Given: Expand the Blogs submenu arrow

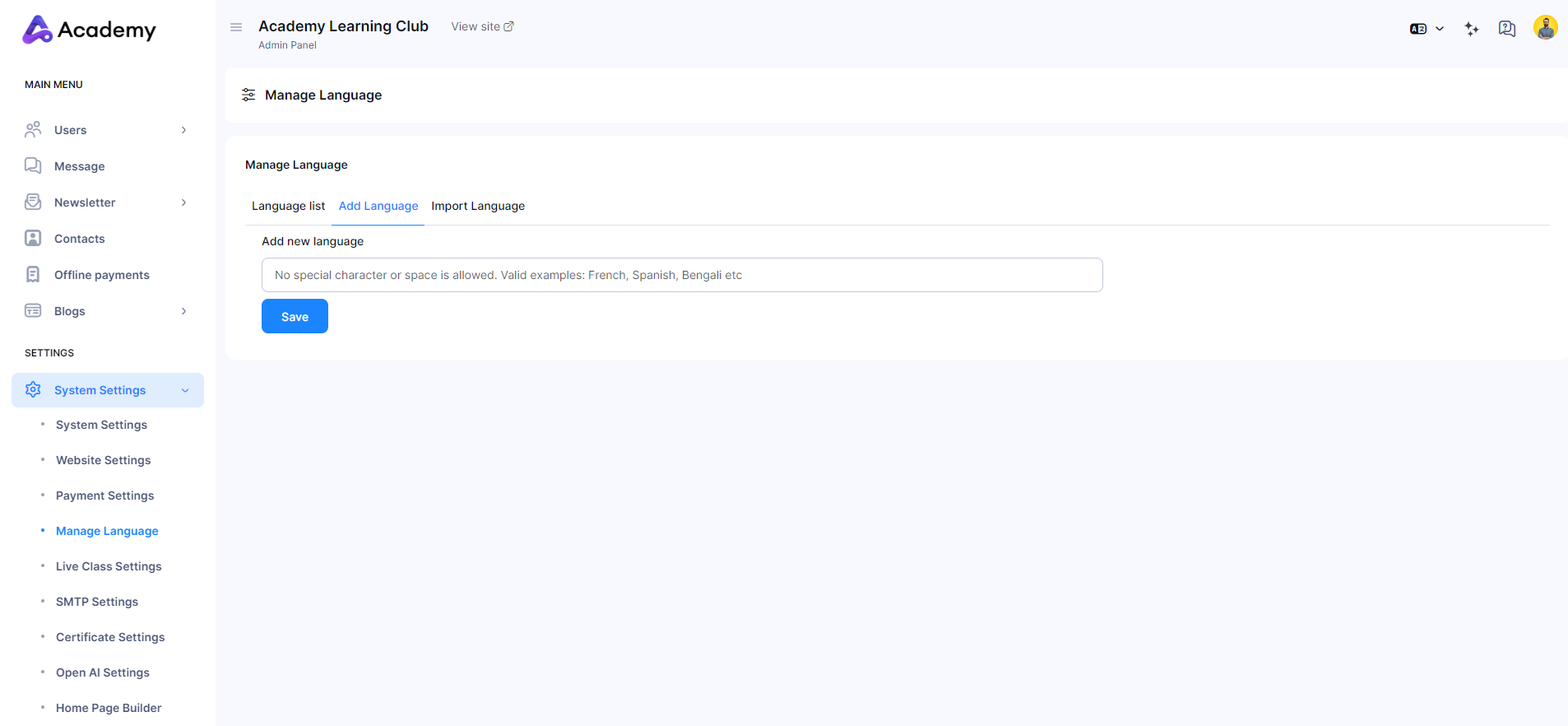Looking at the screenshot, I should tap(183, 311).
